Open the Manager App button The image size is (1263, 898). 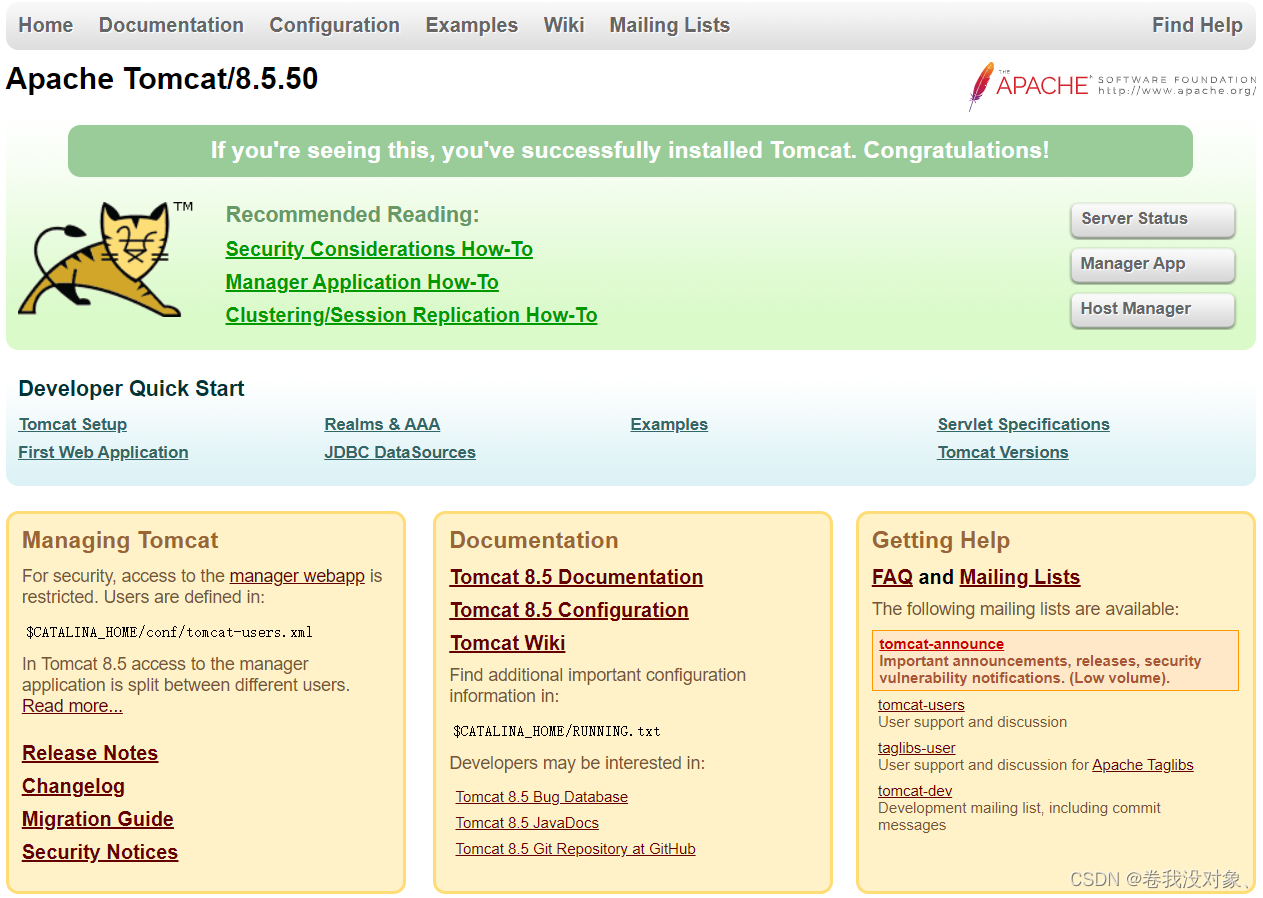1152,264
